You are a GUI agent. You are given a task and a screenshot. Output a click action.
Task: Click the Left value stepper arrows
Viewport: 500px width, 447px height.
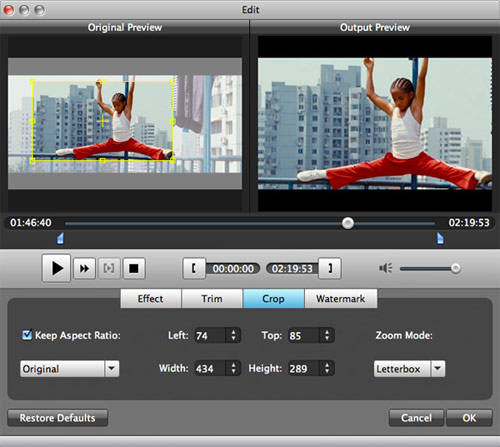[233, 335]
